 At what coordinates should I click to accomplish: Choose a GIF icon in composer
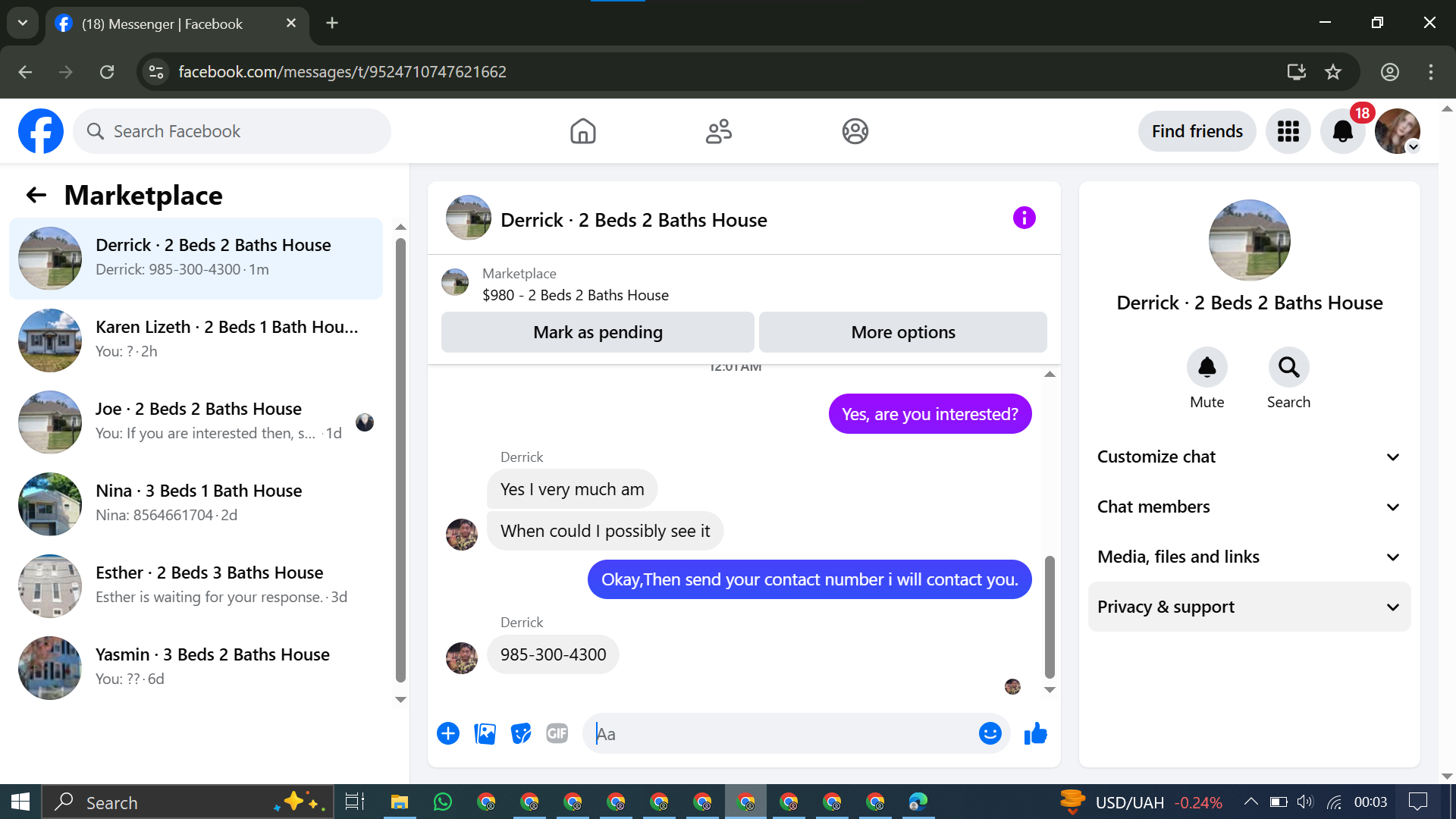[x=557, y=733]
